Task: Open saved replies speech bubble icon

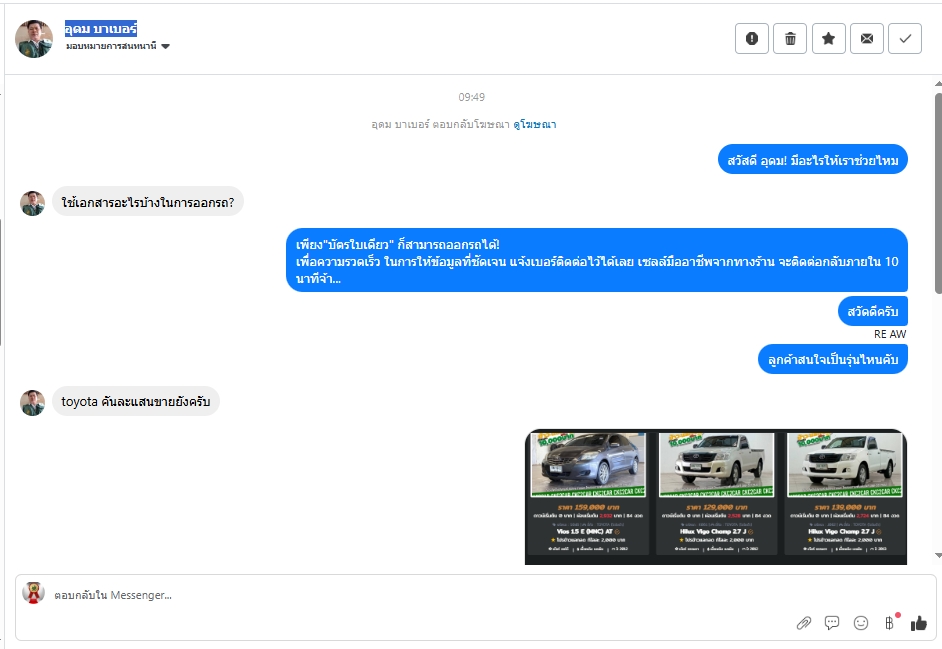Action: 832,623
